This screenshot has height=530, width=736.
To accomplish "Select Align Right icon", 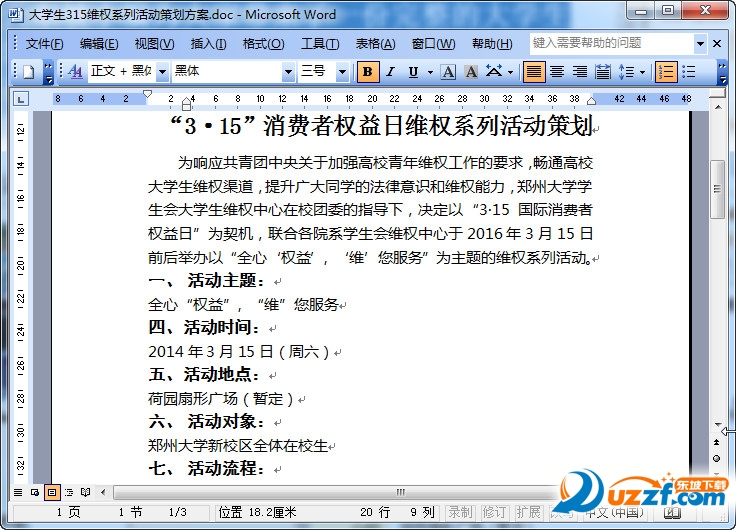I will coord(580,72).
